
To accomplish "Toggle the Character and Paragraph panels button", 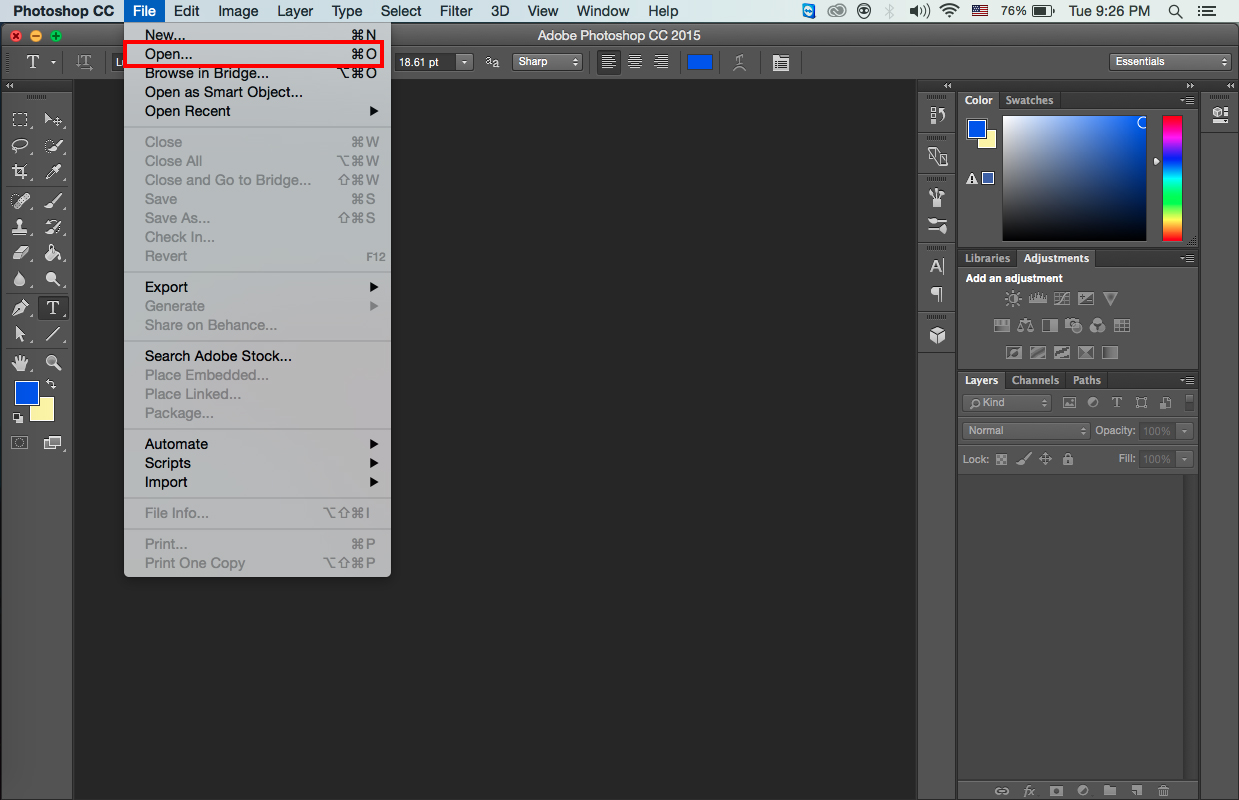I will click(781, 62).
